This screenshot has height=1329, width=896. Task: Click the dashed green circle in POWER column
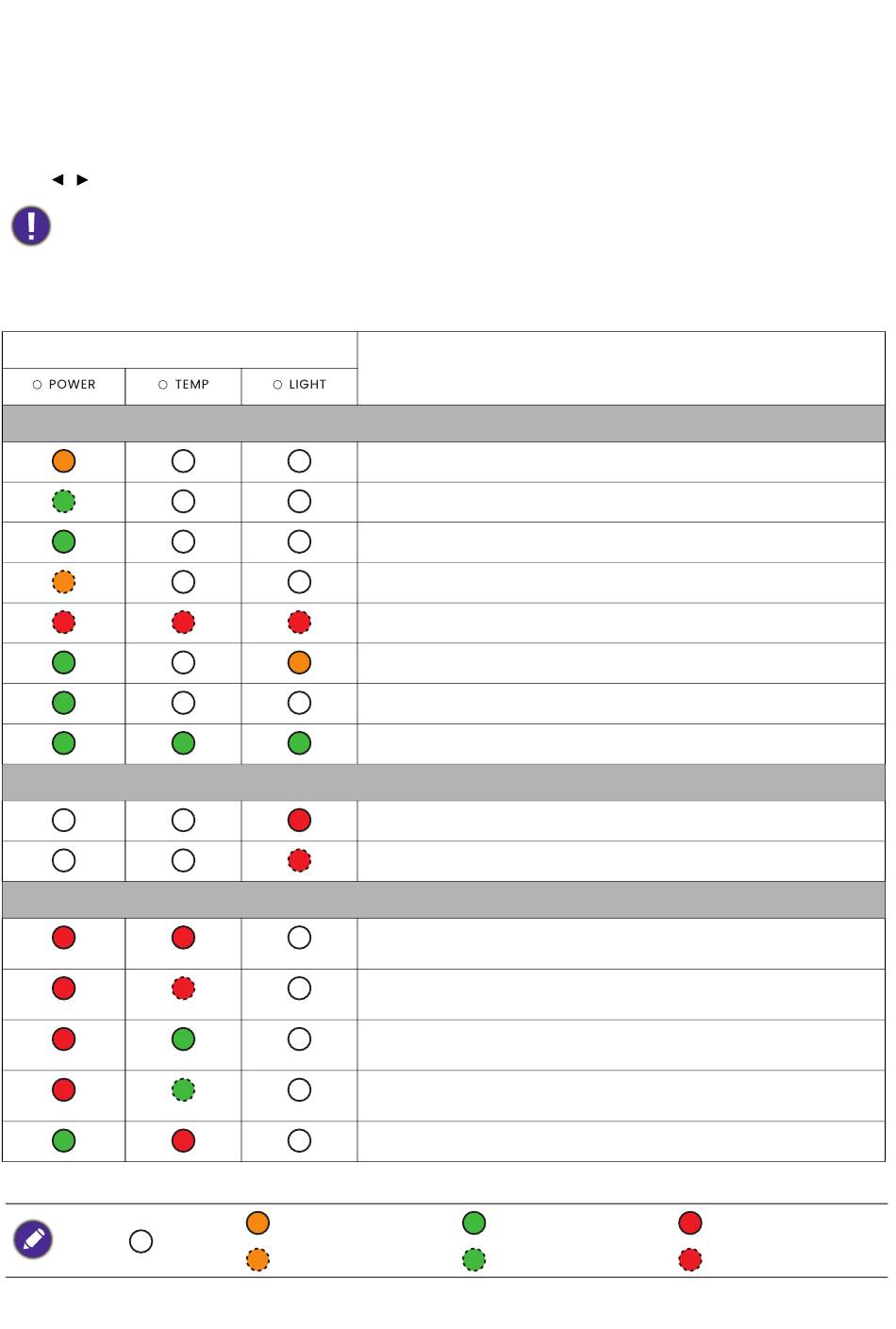tap(63, 502)
